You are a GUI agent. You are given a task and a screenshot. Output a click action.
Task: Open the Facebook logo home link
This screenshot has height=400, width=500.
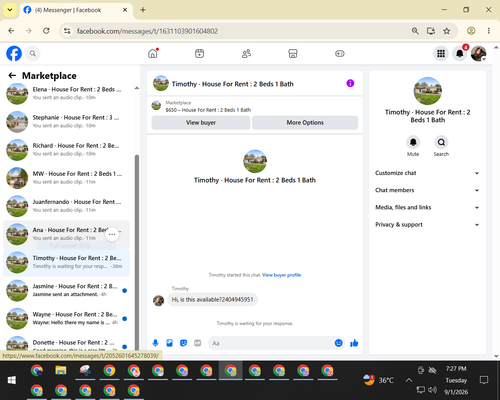point(14,53)
